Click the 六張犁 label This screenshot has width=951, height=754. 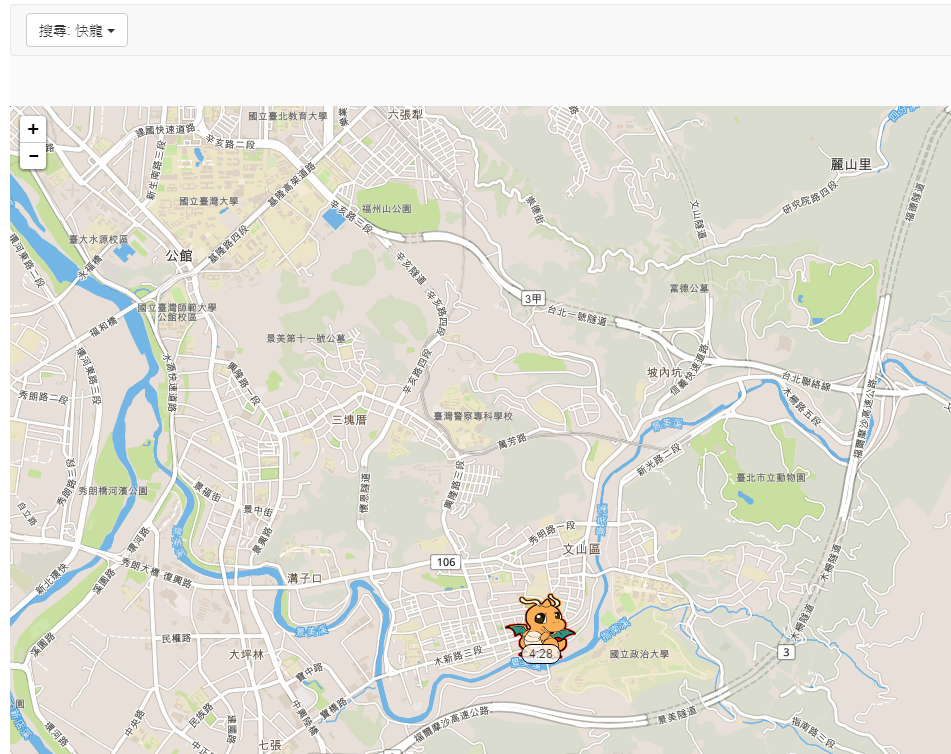405,115
